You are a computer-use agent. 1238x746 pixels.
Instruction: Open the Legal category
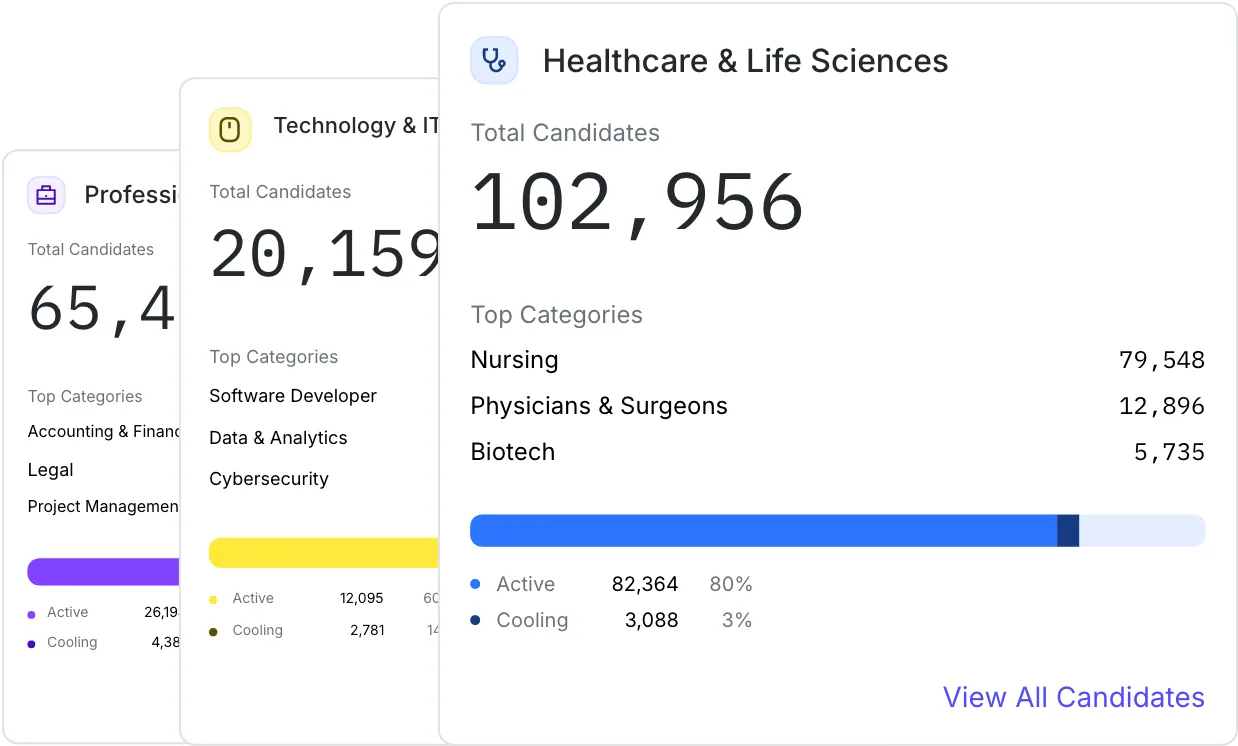[51, 470]
